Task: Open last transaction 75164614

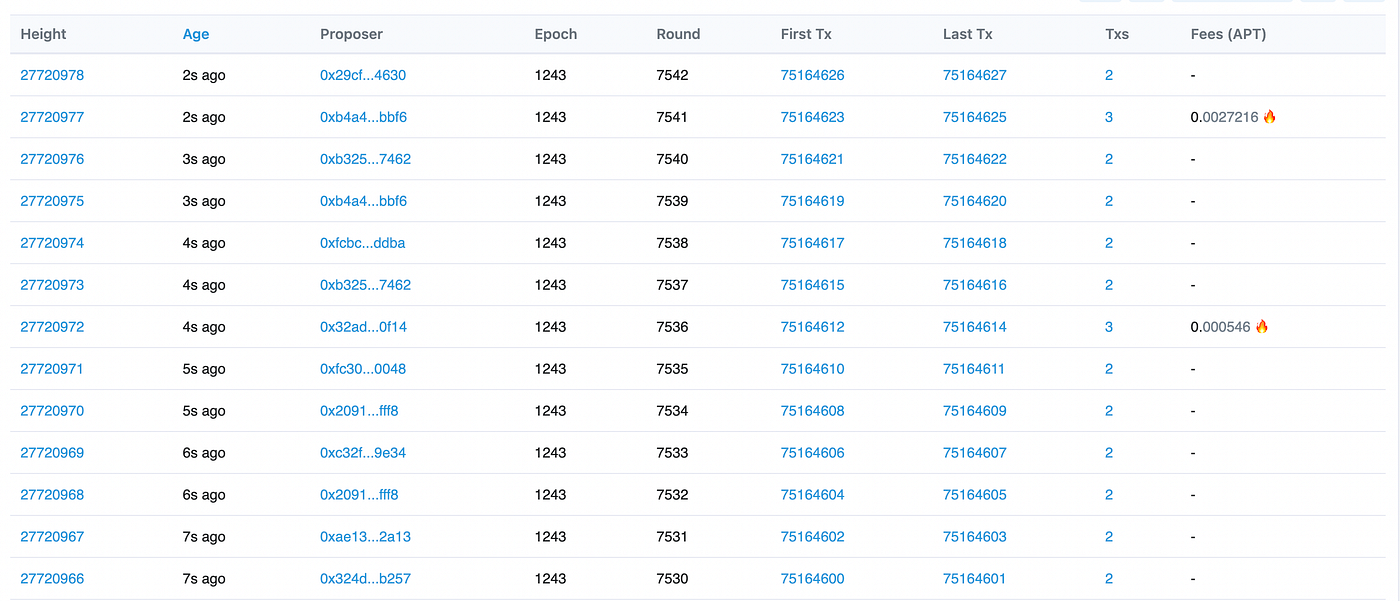Action: (x=974, y=327)
